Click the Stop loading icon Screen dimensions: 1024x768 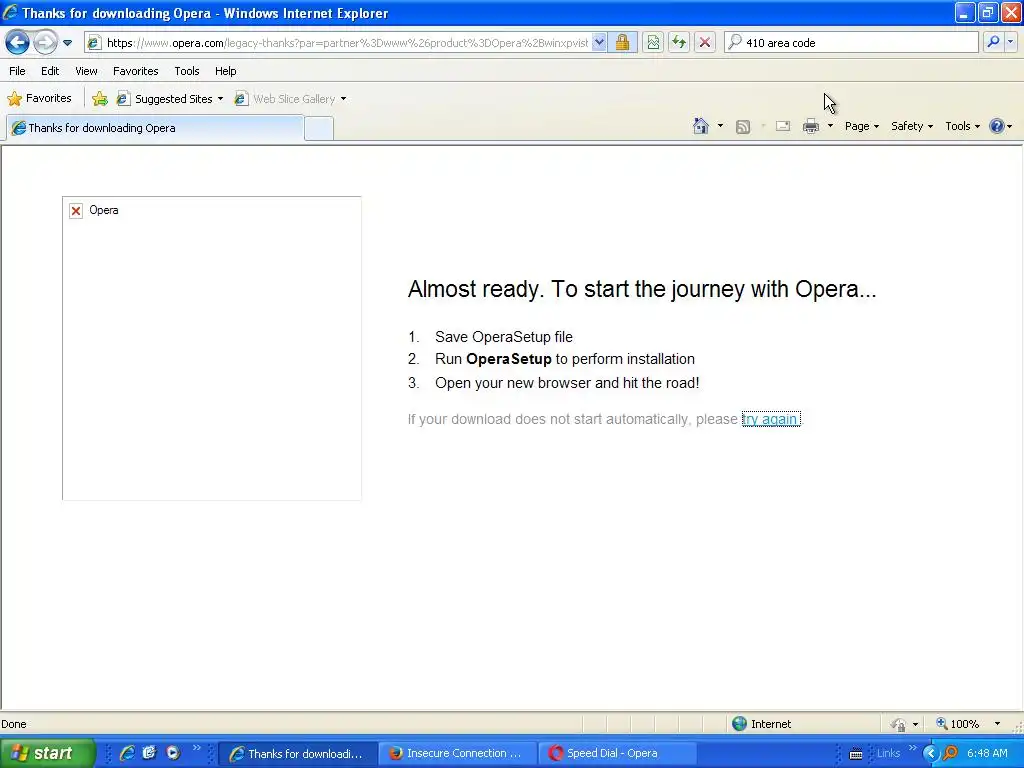tap(705, 43)
